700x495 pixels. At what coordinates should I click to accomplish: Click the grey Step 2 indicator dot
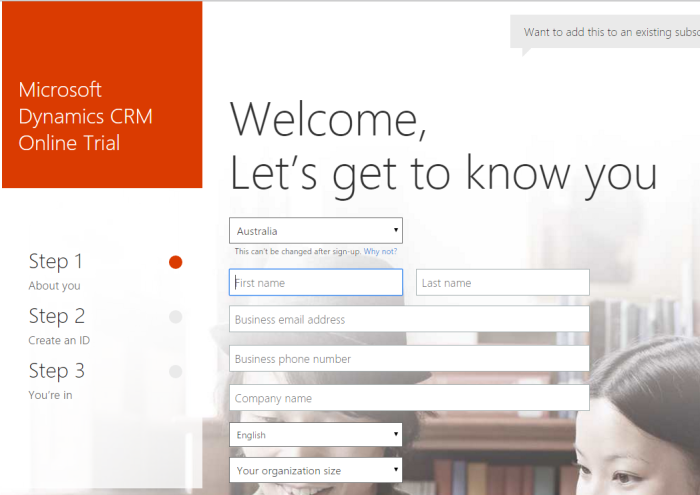[x=176, y=317]
